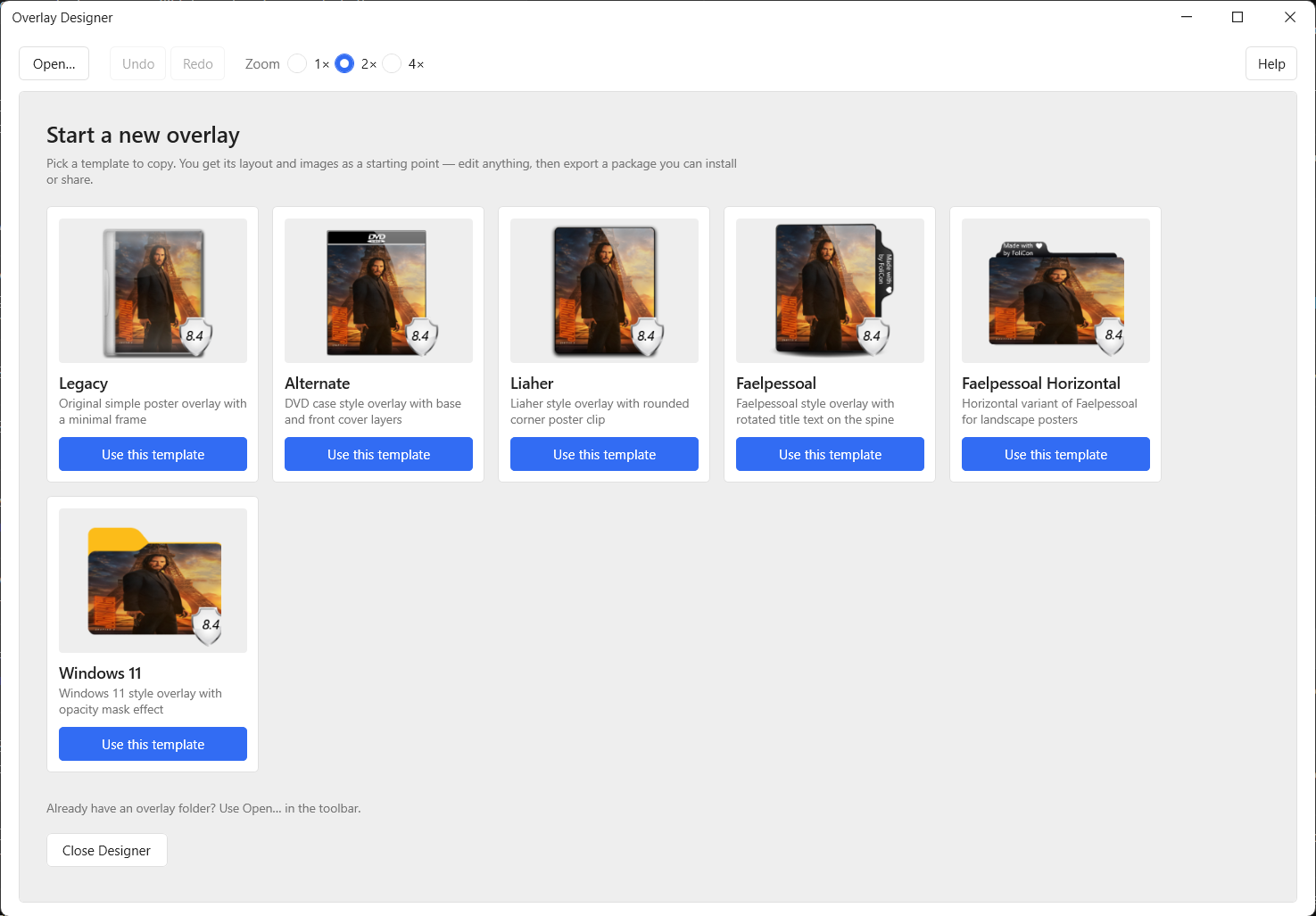Click the Faelpessoal Horizontal preview thumbnail
This screenshot has width=1316, height=916.
(x=1055, y=291)
